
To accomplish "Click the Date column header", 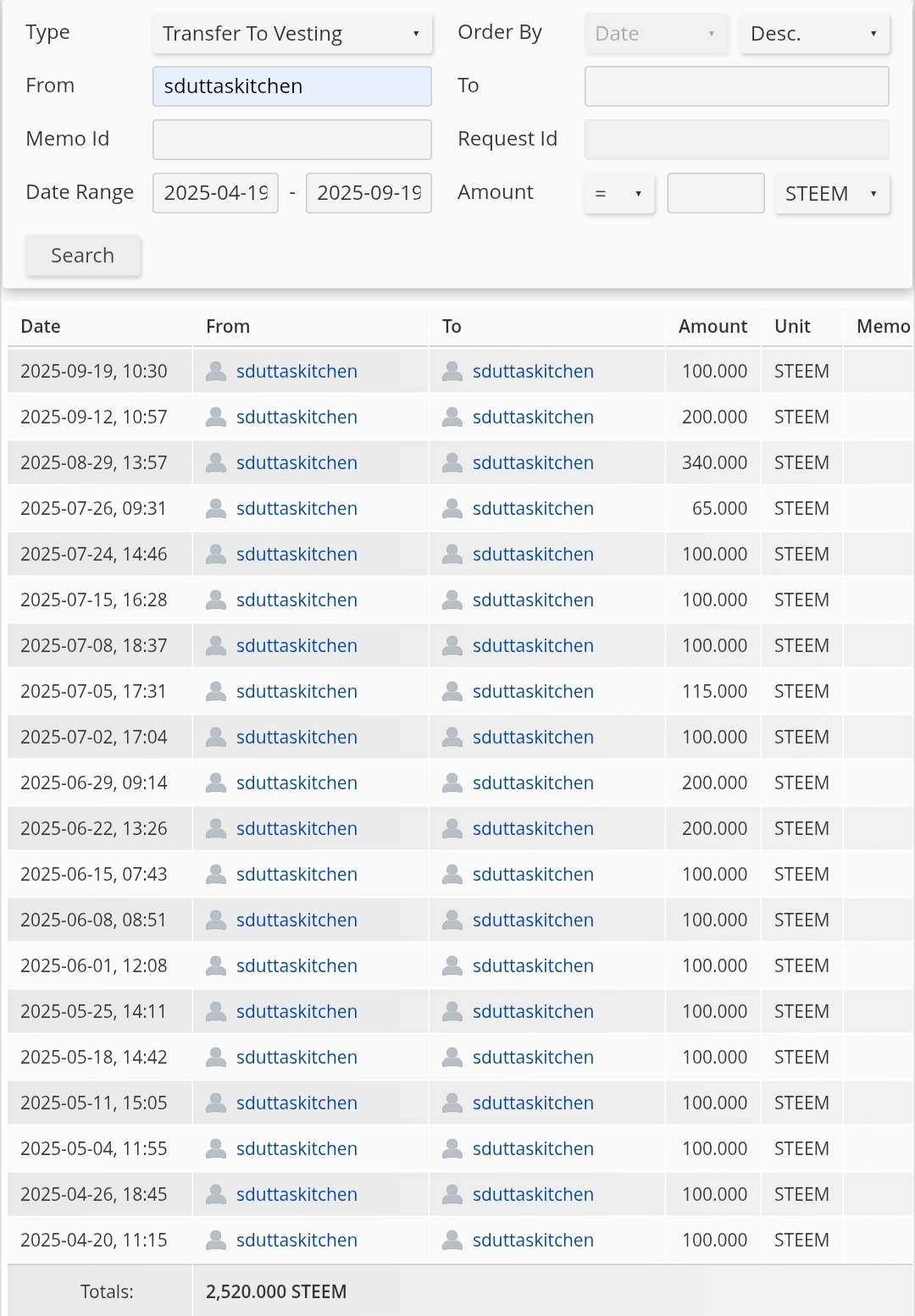I will tap(41, 326).
